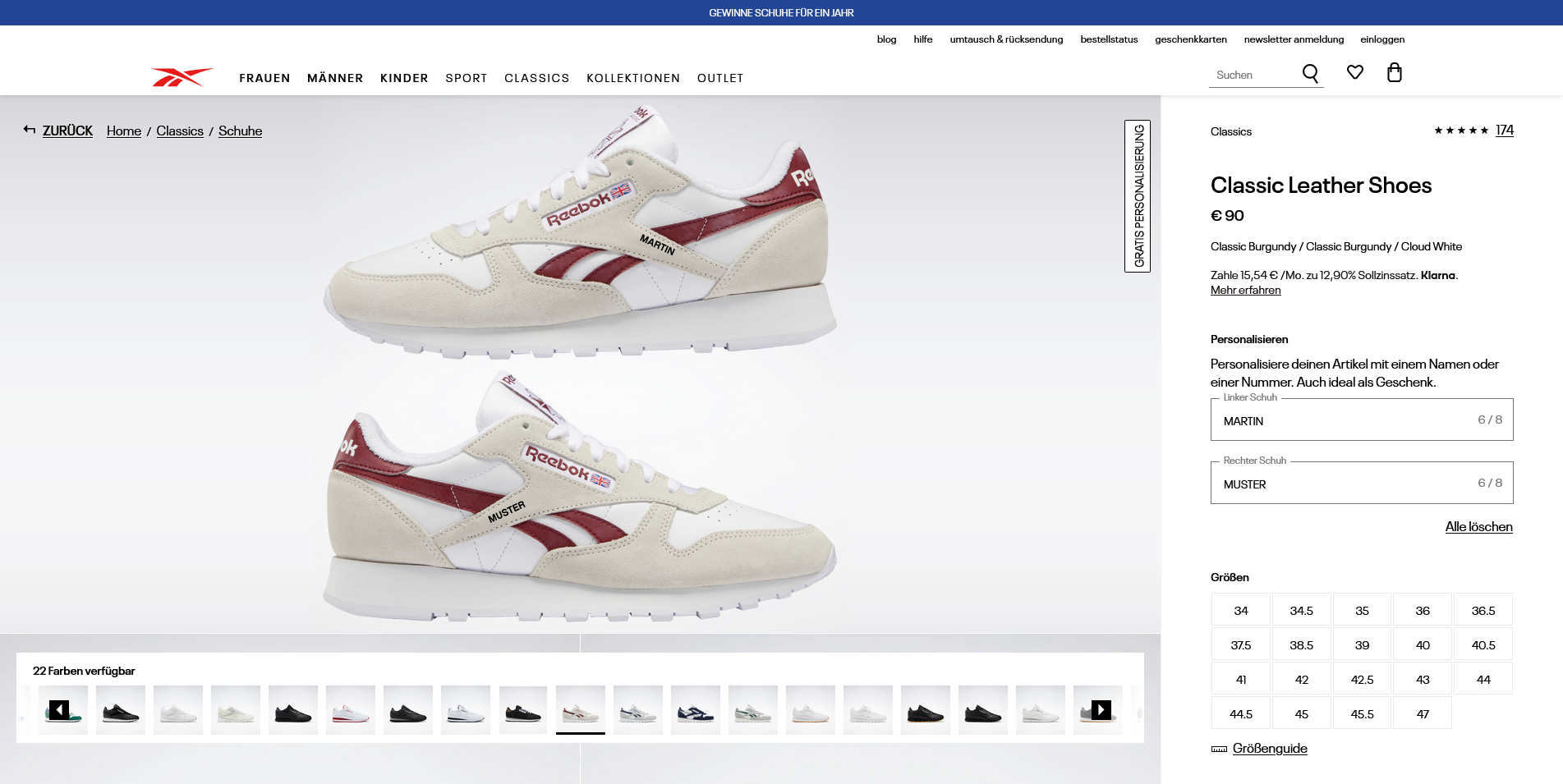
Task: Select size 37.5
Action: pyautogui.click(x=1241, y=644)
